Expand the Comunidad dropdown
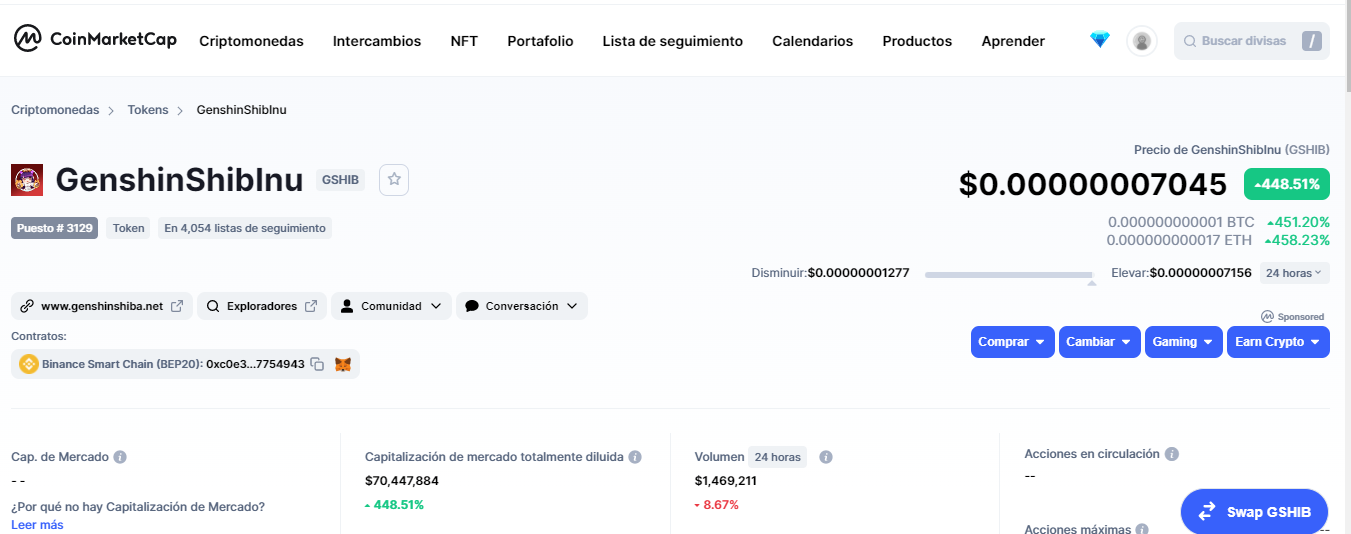 [x=391, y=306]
